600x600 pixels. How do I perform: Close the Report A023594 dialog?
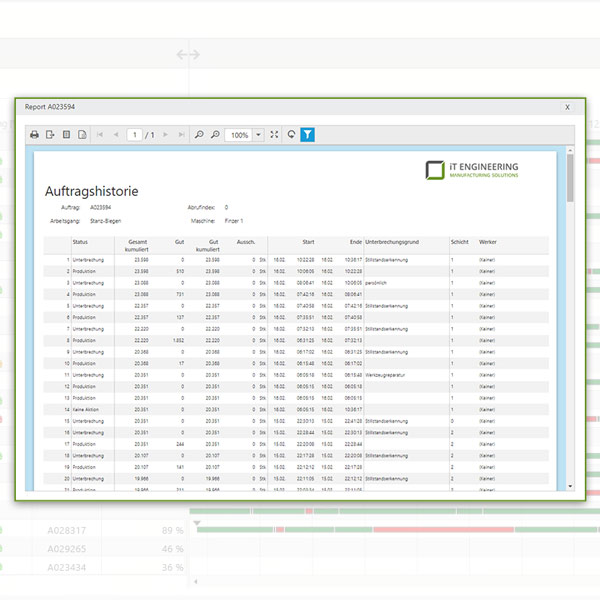click(567, 106)
